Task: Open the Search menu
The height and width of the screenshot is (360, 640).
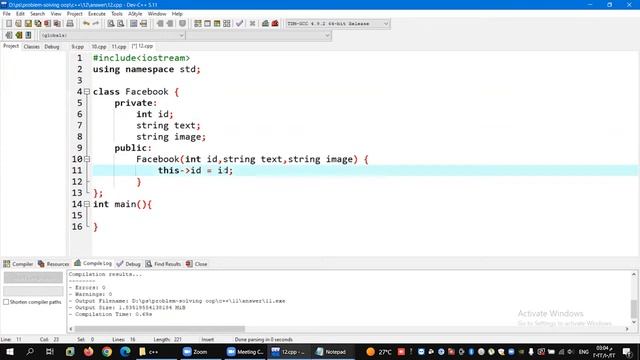Action: 38,14
